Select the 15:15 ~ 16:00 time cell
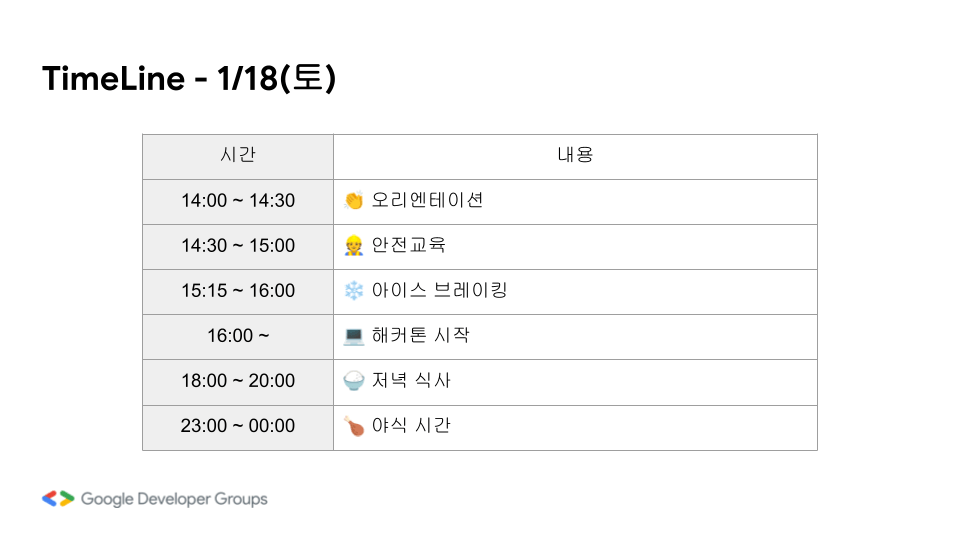This screenshot has width=960, height=540. [238, 291]
